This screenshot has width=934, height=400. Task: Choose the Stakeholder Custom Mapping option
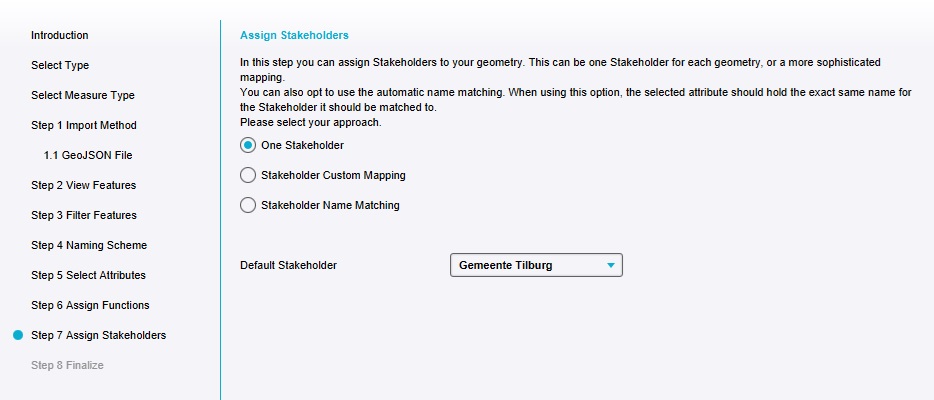(248, 175)
